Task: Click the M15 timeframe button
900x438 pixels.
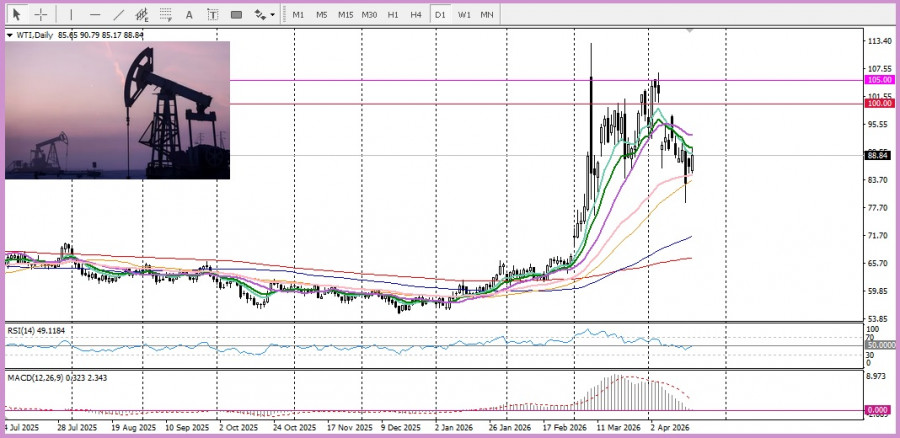Action: click(x=345, y=15)
